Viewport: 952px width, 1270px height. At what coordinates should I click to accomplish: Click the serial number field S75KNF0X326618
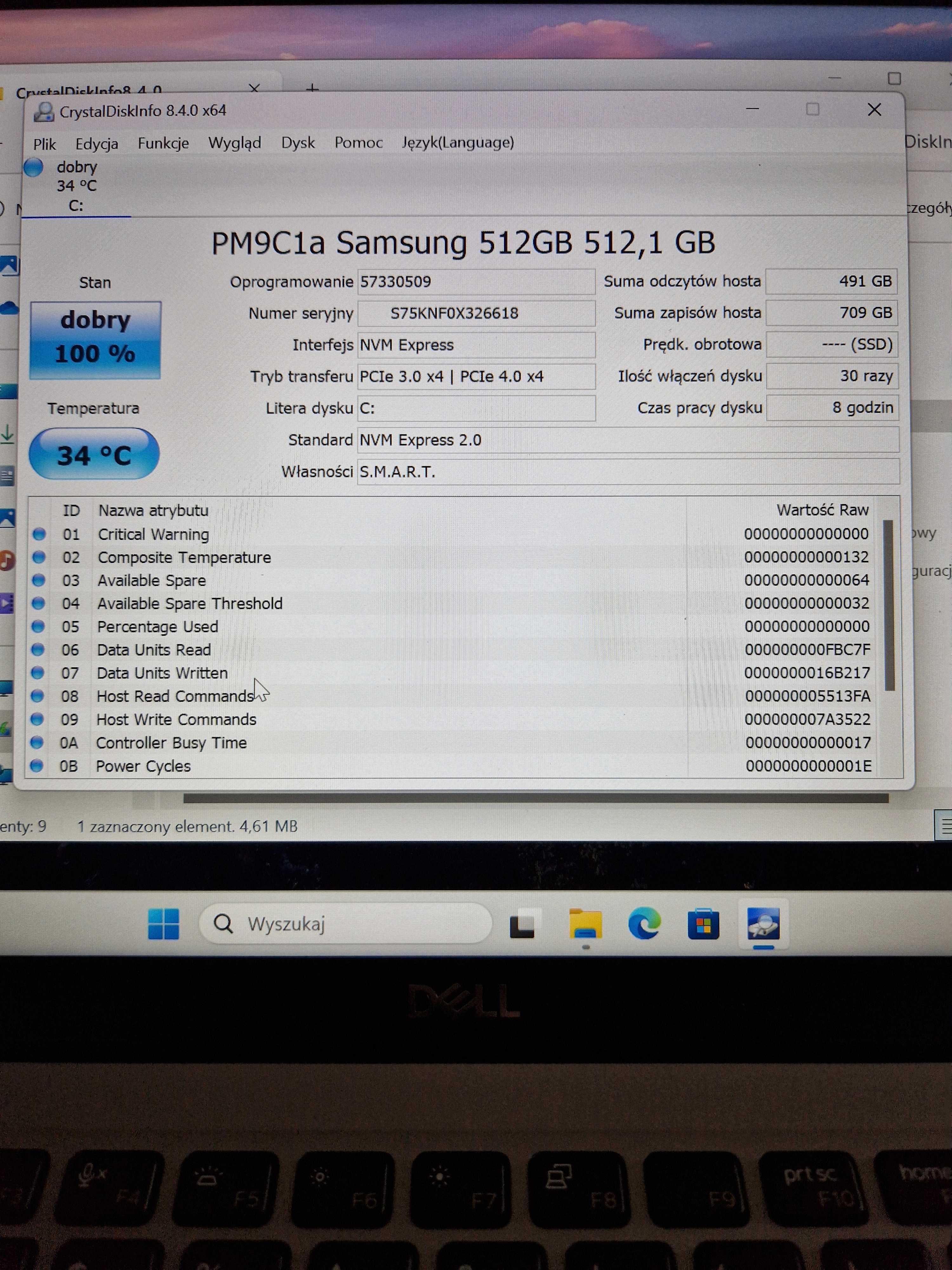(x=476, y=313)
